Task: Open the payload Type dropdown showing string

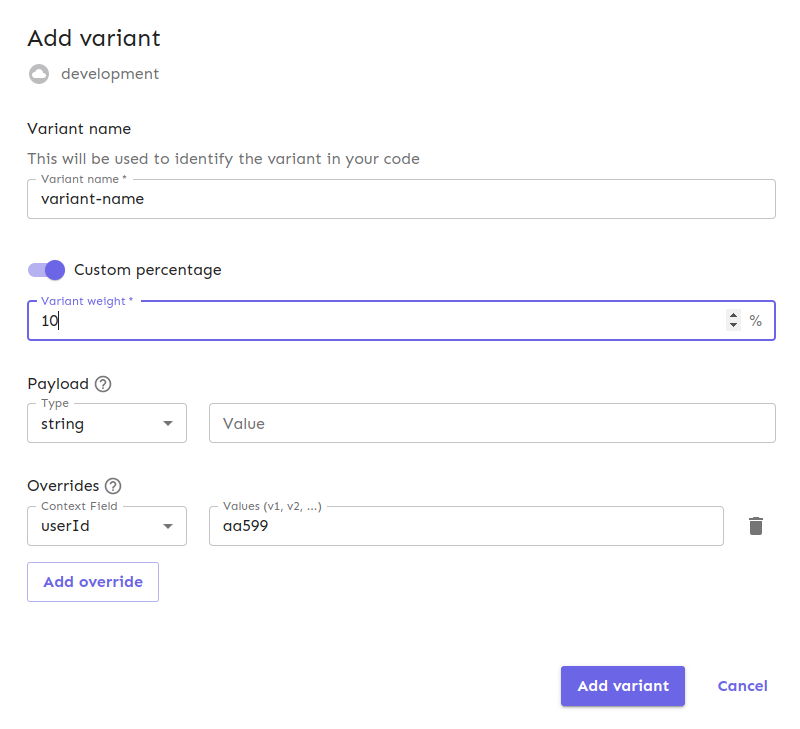Action: coord(100,423)
